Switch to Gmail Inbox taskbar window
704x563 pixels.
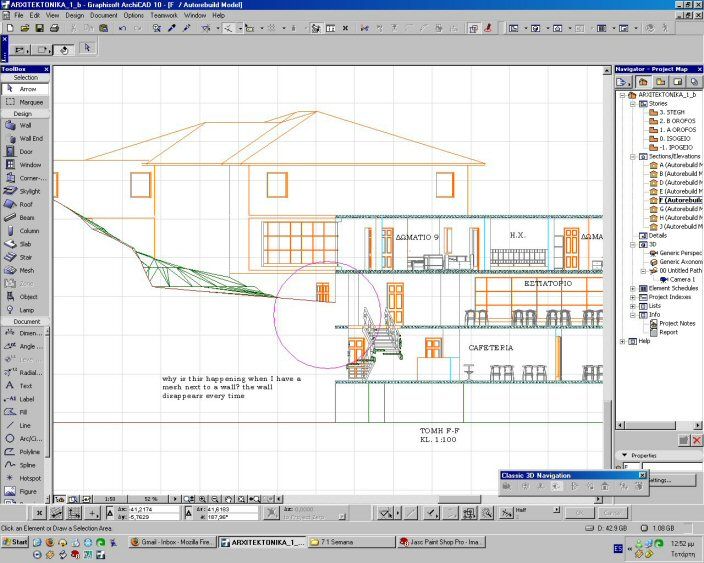click(170, 541)
